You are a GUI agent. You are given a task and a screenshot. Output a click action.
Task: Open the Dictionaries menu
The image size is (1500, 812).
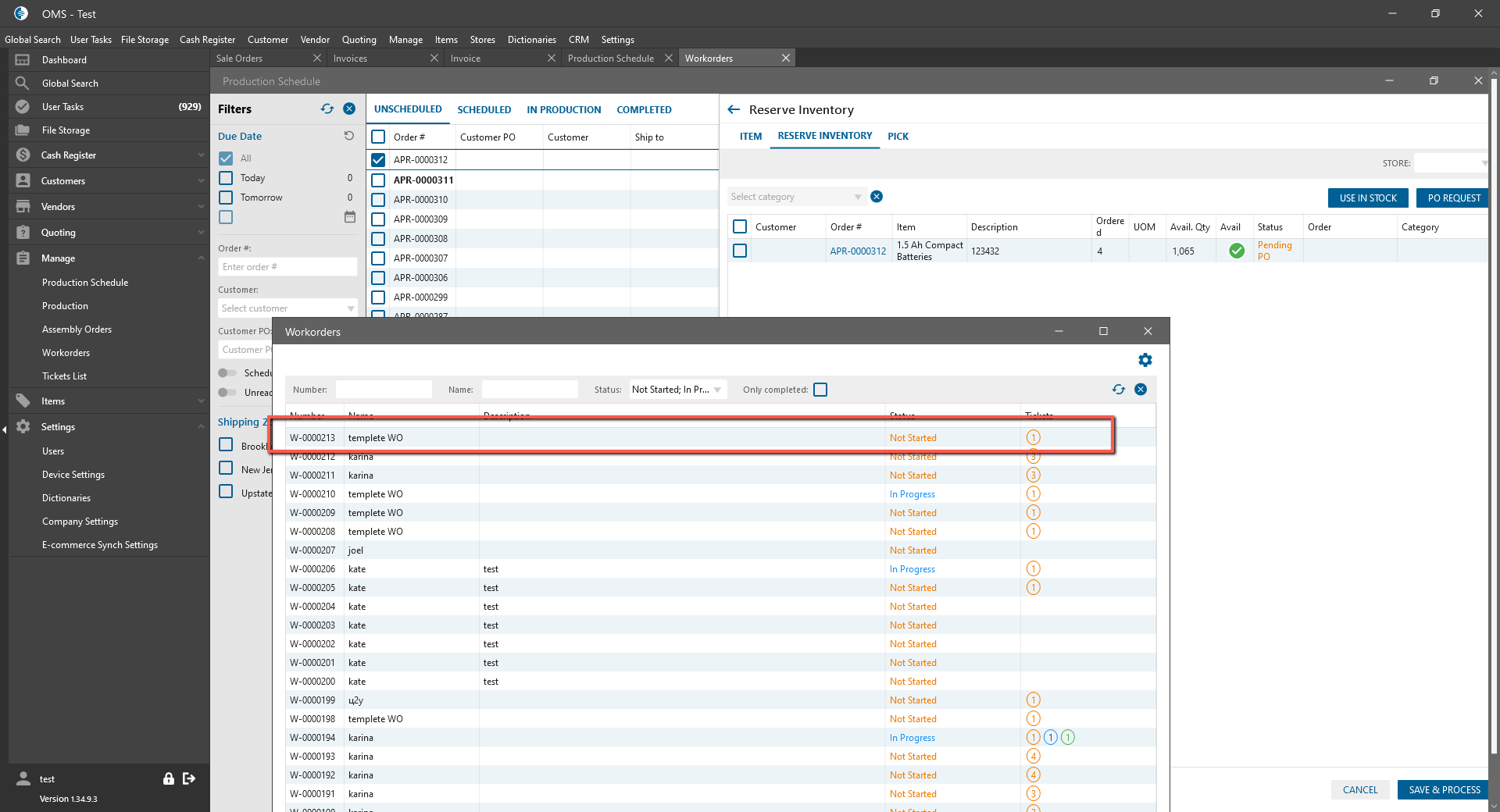pos(531,40)
